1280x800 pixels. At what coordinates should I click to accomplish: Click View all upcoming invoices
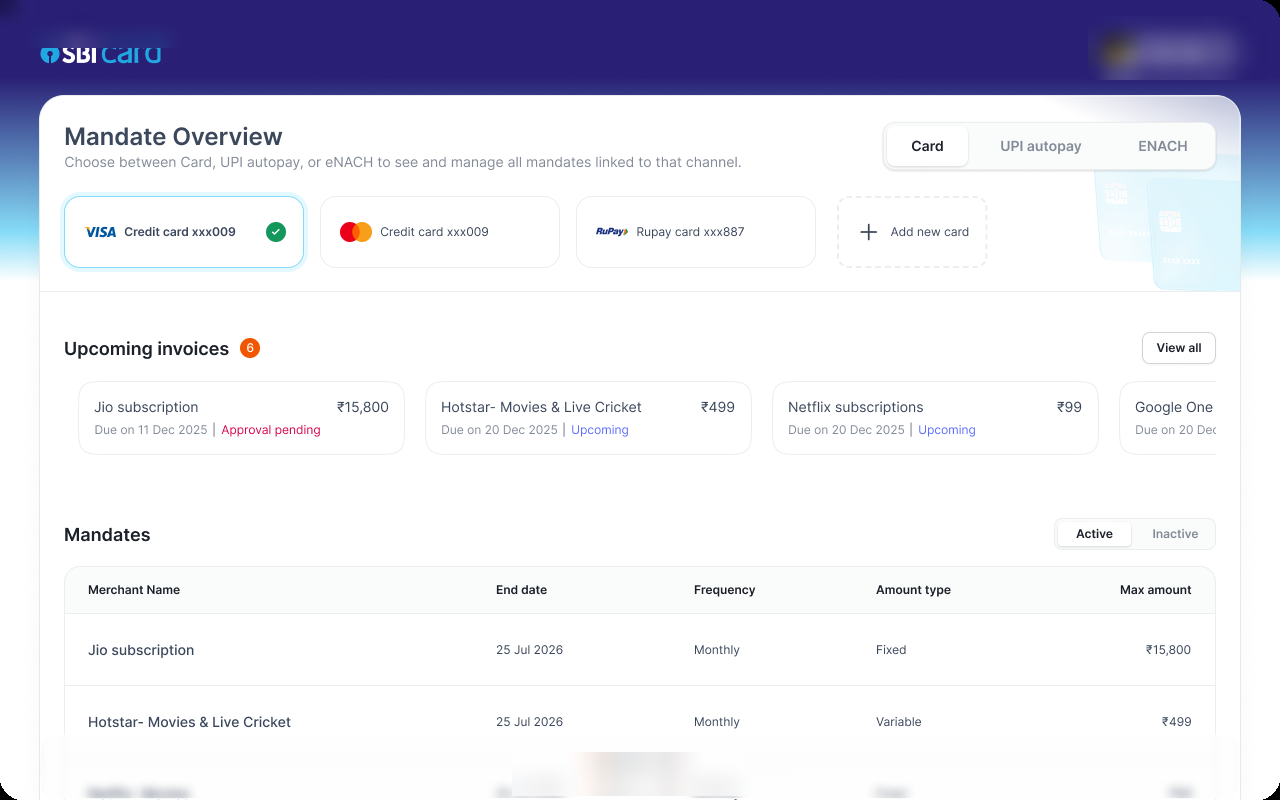pos(1179,348)
